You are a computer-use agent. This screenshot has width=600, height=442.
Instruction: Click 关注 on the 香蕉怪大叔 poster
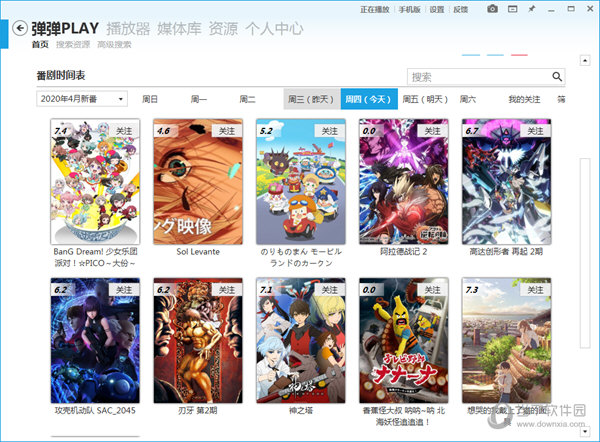point(433,290)
